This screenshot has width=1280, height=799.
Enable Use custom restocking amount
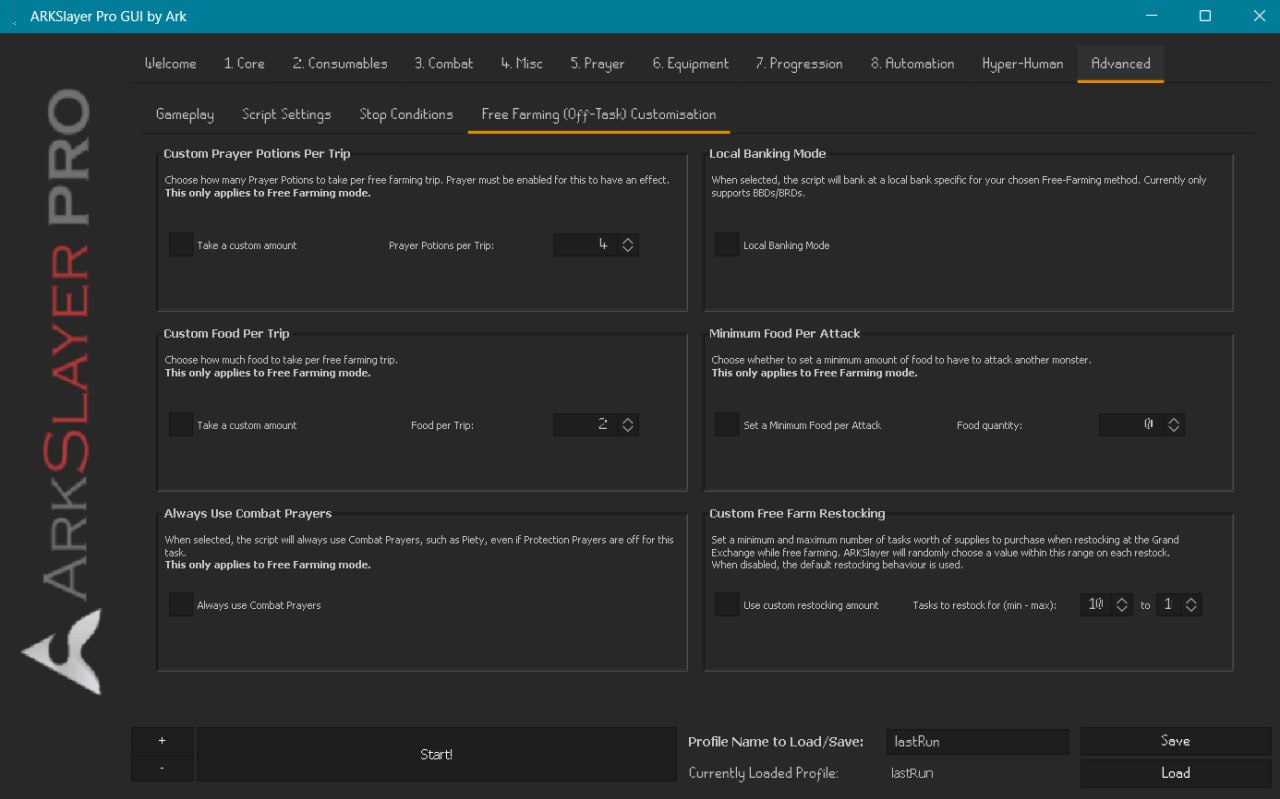pyautogui.click(x=727, y=605)
